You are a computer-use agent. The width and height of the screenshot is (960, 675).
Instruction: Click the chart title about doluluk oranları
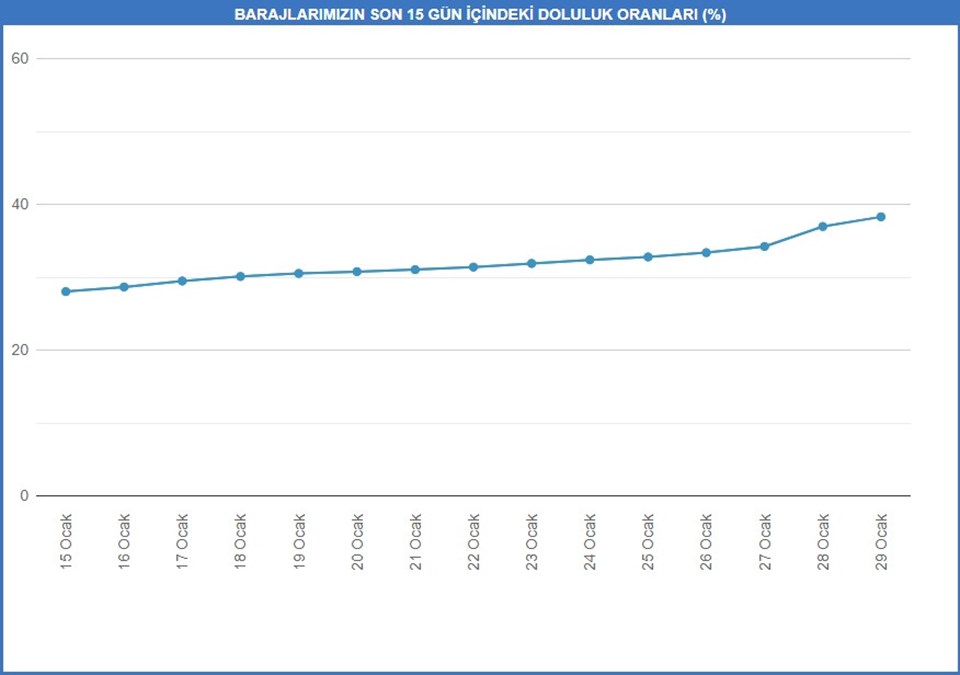click(480, 15)
